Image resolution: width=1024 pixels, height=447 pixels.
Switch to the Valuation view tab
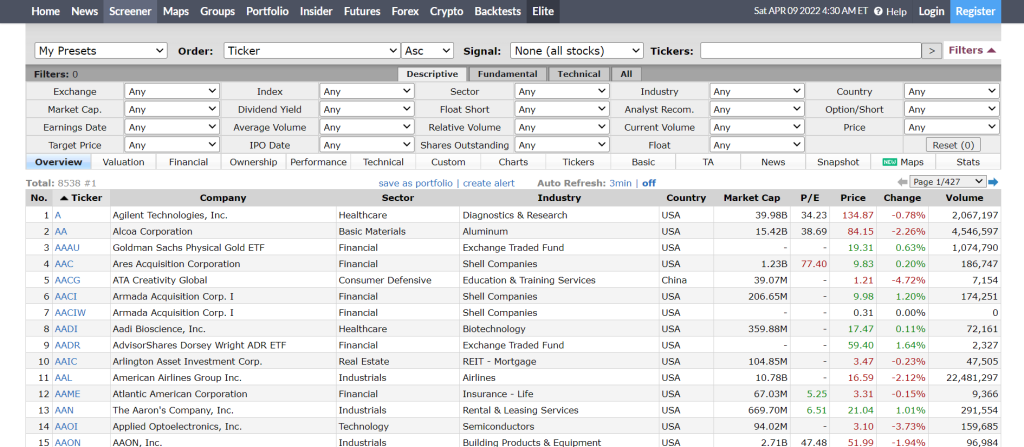(x=123, y=162)
